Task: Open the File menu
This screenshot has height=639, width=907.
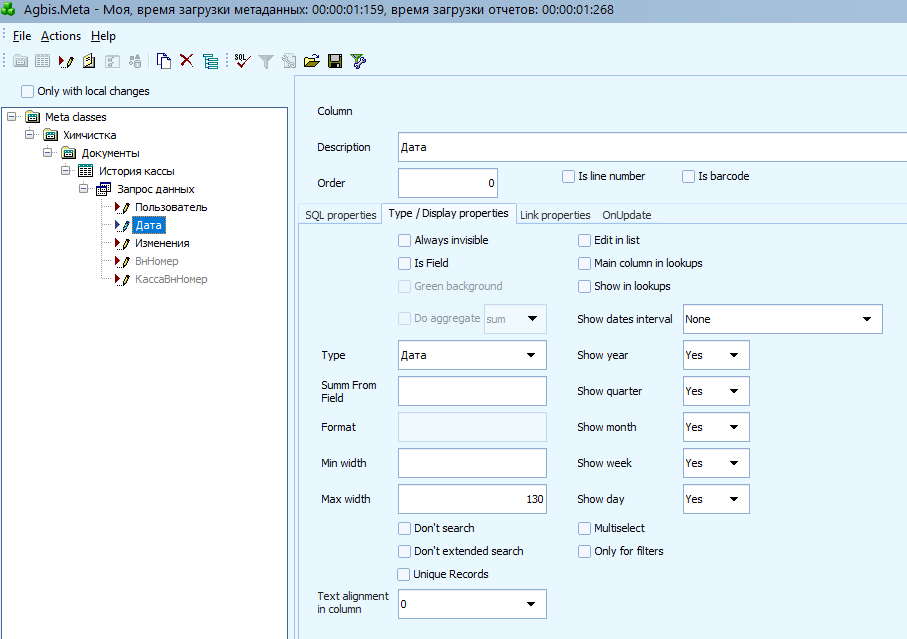Action: (22, 36)
